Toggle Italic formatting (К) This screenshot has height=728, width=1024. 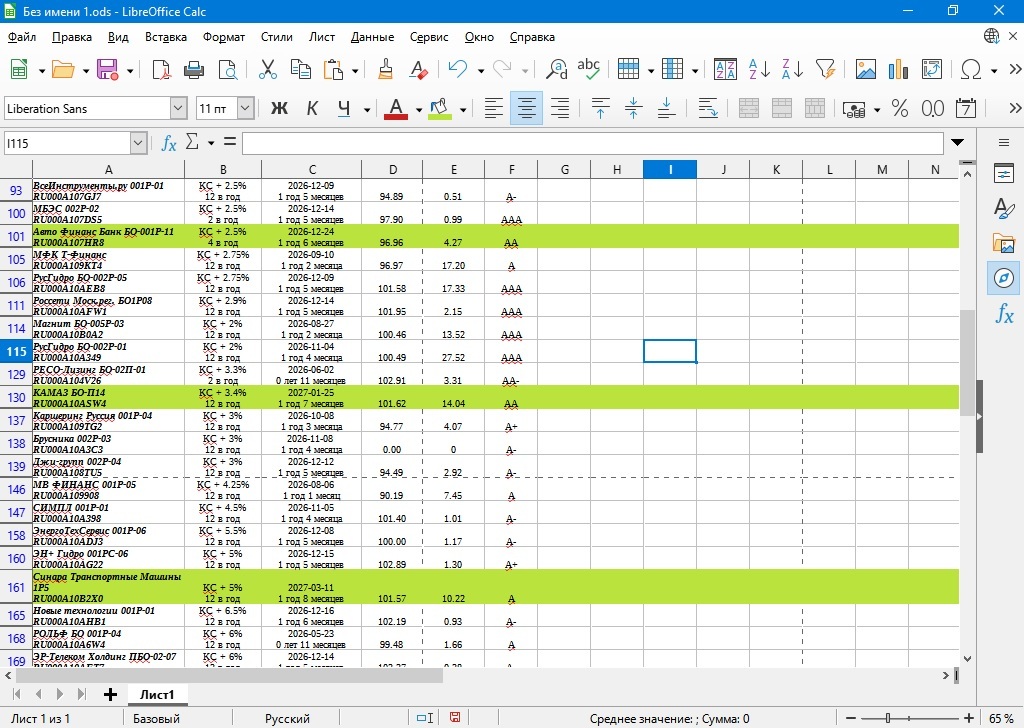click(x=312, y=108)
